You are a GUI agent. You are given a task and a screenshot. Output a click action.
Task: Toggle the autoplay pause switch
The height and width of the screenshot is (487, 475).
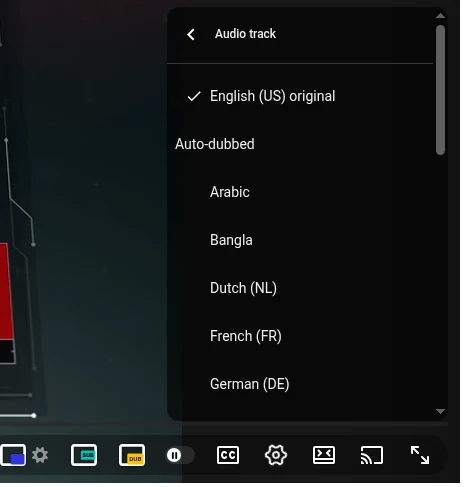coord(180,455)
